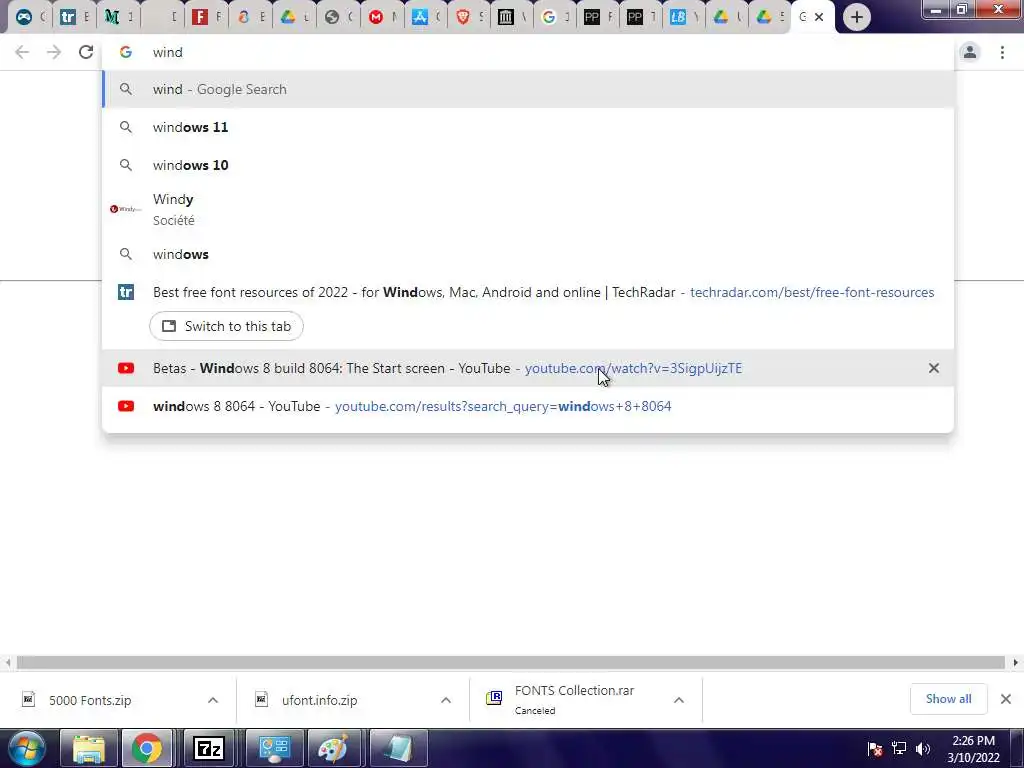Click the volume speaker tray icon

923,749
